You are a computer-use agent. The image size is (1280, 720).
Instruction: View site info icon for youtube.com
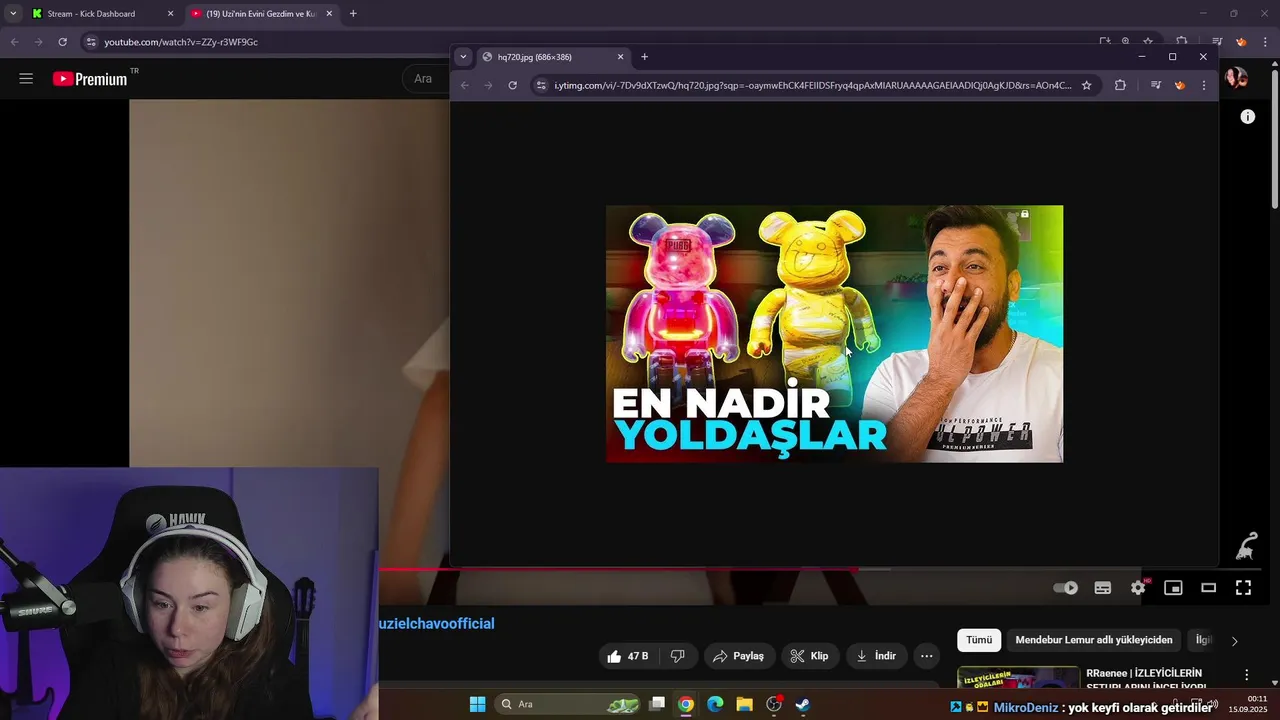[x=91, y=42]
